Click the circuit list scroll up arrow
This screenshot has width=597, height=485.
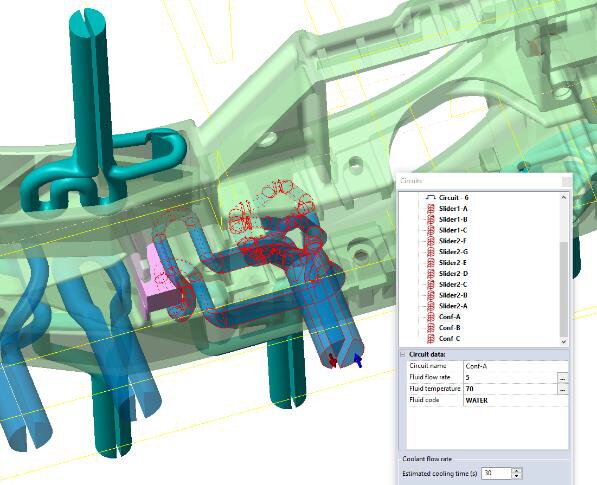click(564, 197)
